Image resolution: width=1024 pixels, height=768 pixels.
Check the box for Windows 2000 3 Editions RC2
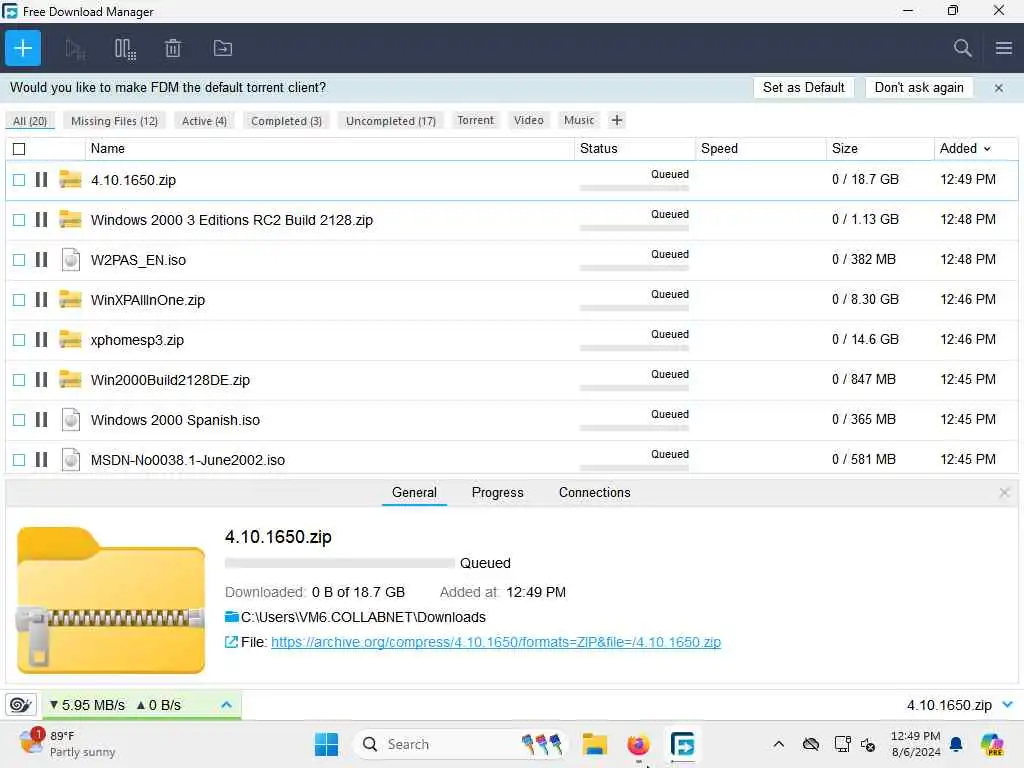19,220
